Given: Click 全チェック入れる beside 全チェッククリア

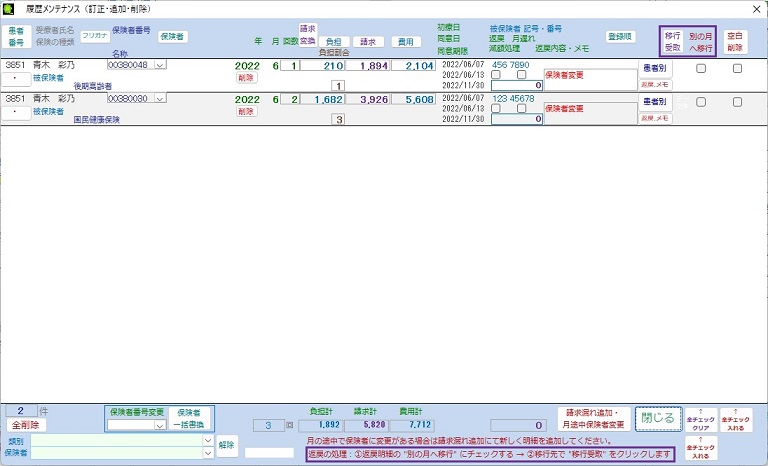Looking at the screenshot, I should pyautogui.click(x=736, y=420).
